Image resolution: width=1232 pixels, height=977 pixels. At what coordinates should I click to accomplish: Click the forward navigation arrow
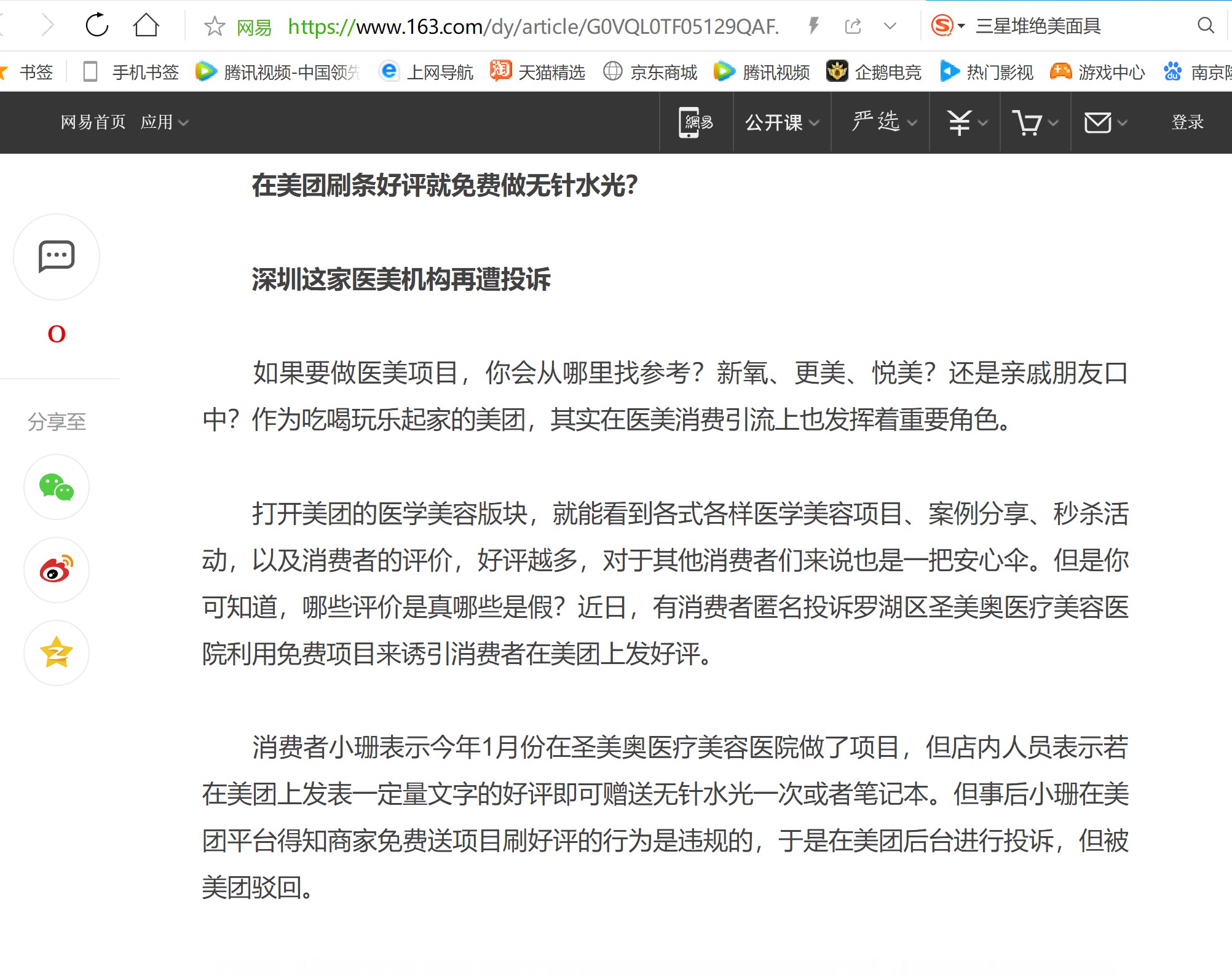click(48, 26)
